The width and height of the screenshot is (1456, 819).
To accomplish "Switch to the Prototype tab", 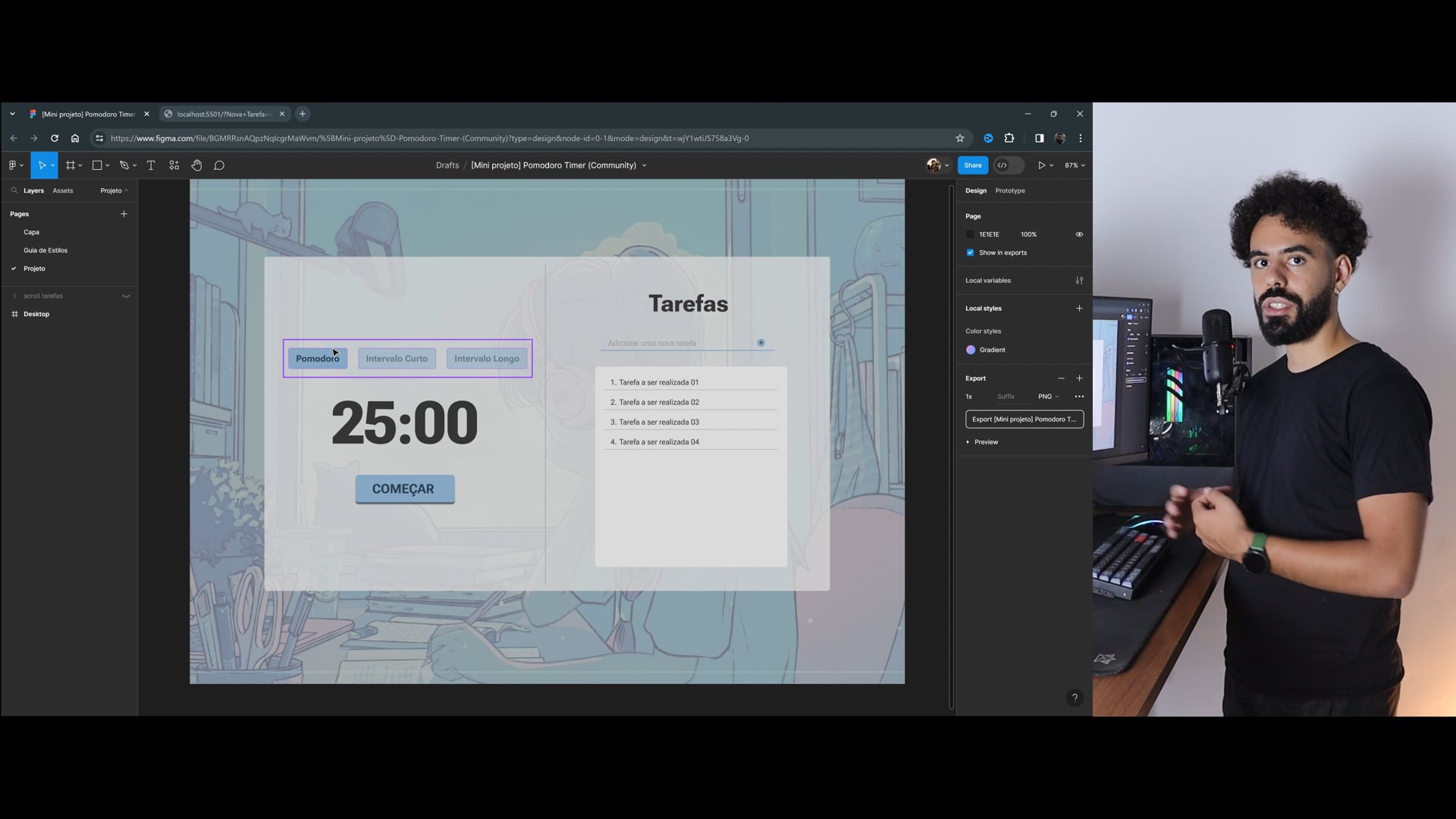I will (1009, 191).
